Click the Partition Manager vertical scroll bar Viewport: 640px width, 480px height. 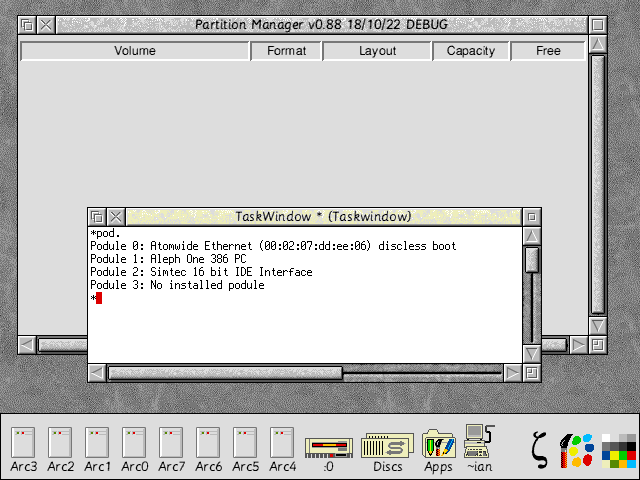pos(598,184)
